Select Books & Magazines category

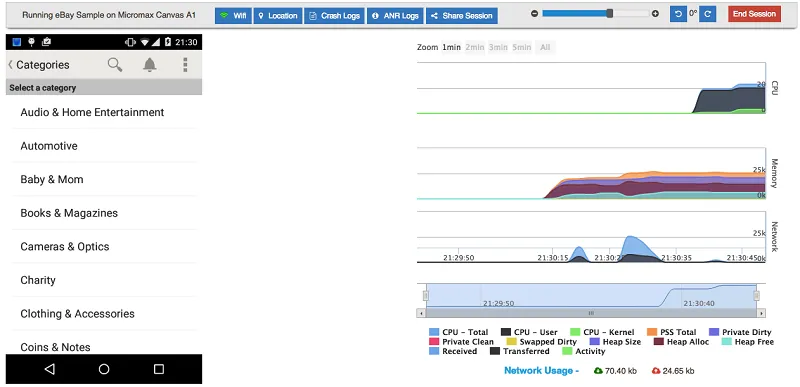point(105,213)
